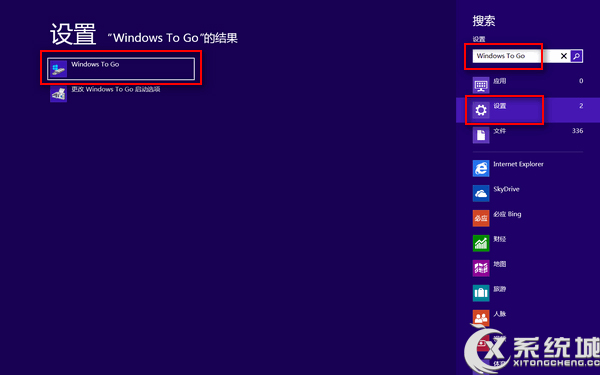Click the magnifier search button

pyautogui.click(x=576, y=56)
